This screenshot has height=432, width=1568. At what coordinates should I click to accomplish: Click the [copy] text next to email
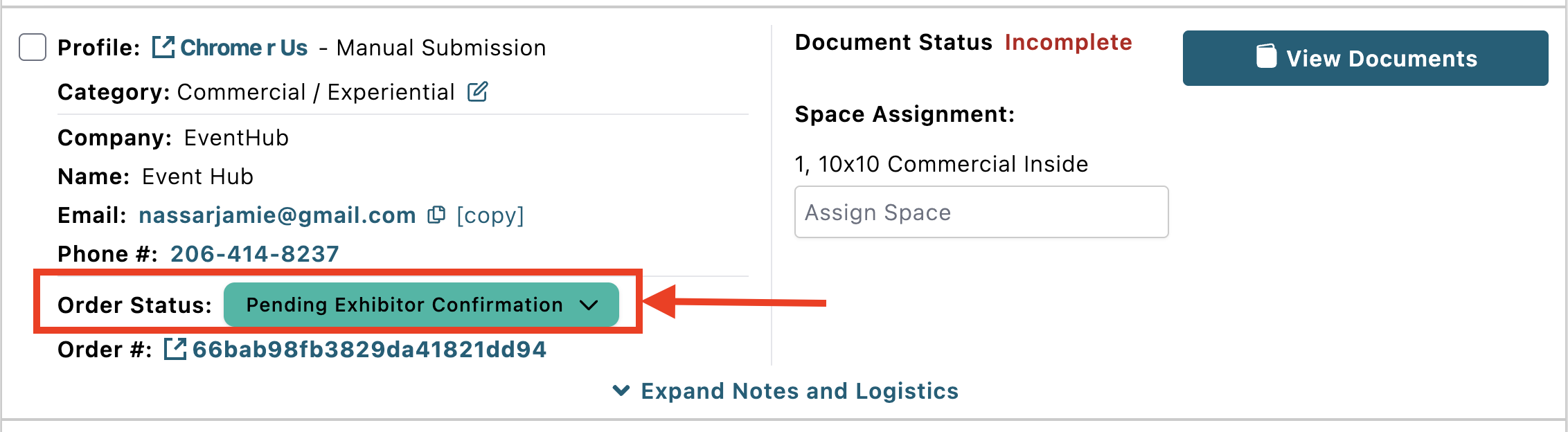click(x=490, y=215)
